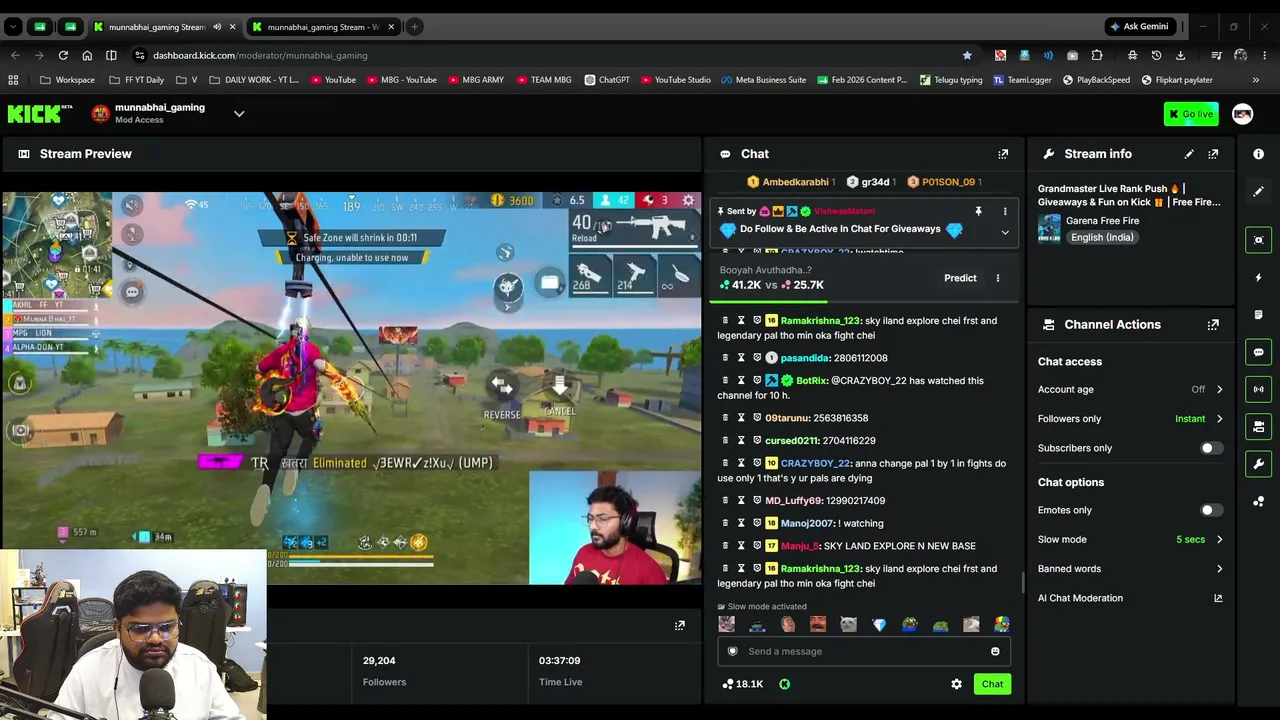Switch to the second munnabhai_gaming Stream tab

[x=323, y=27]
